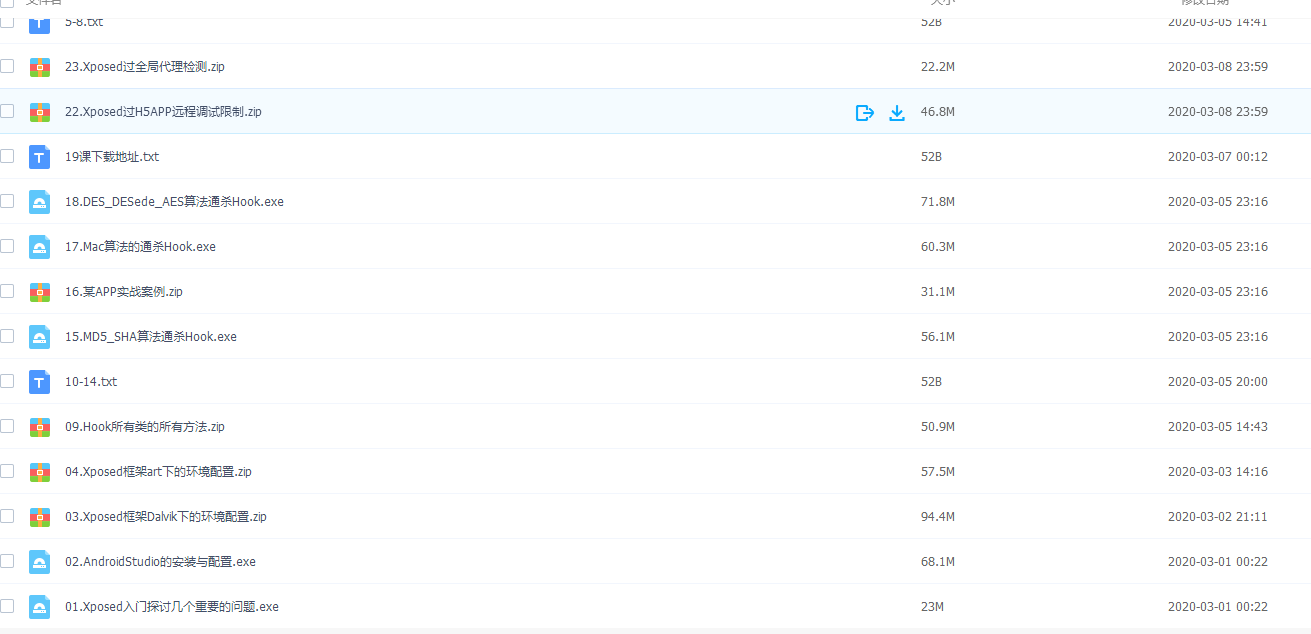Click the zip icon beside 22.Xposed过H5APP远程调试限制.zip

[40, 112]
